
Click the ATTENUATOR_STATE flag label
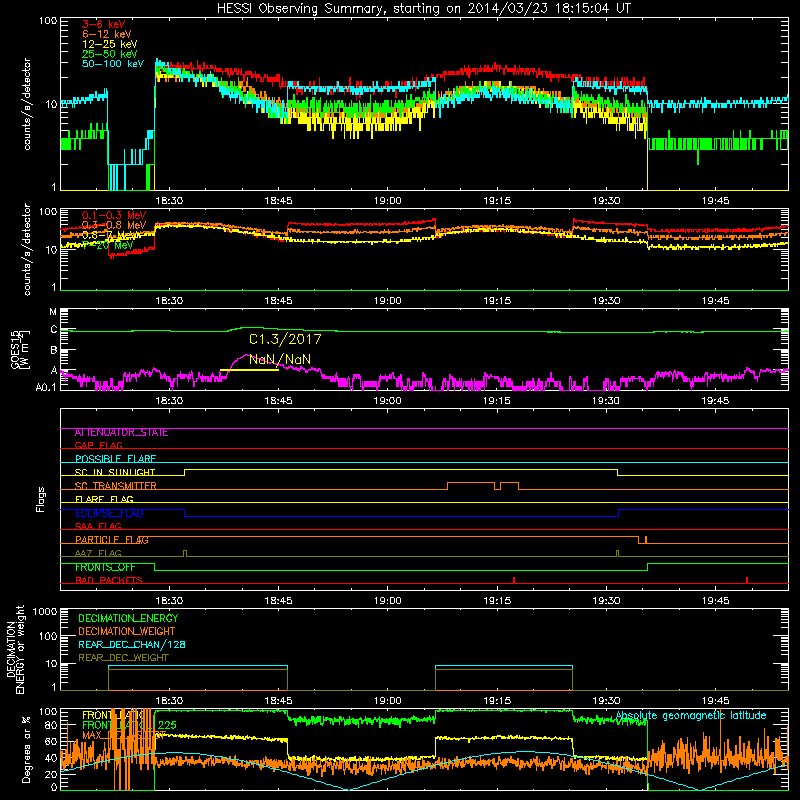(x=121, y=432)
